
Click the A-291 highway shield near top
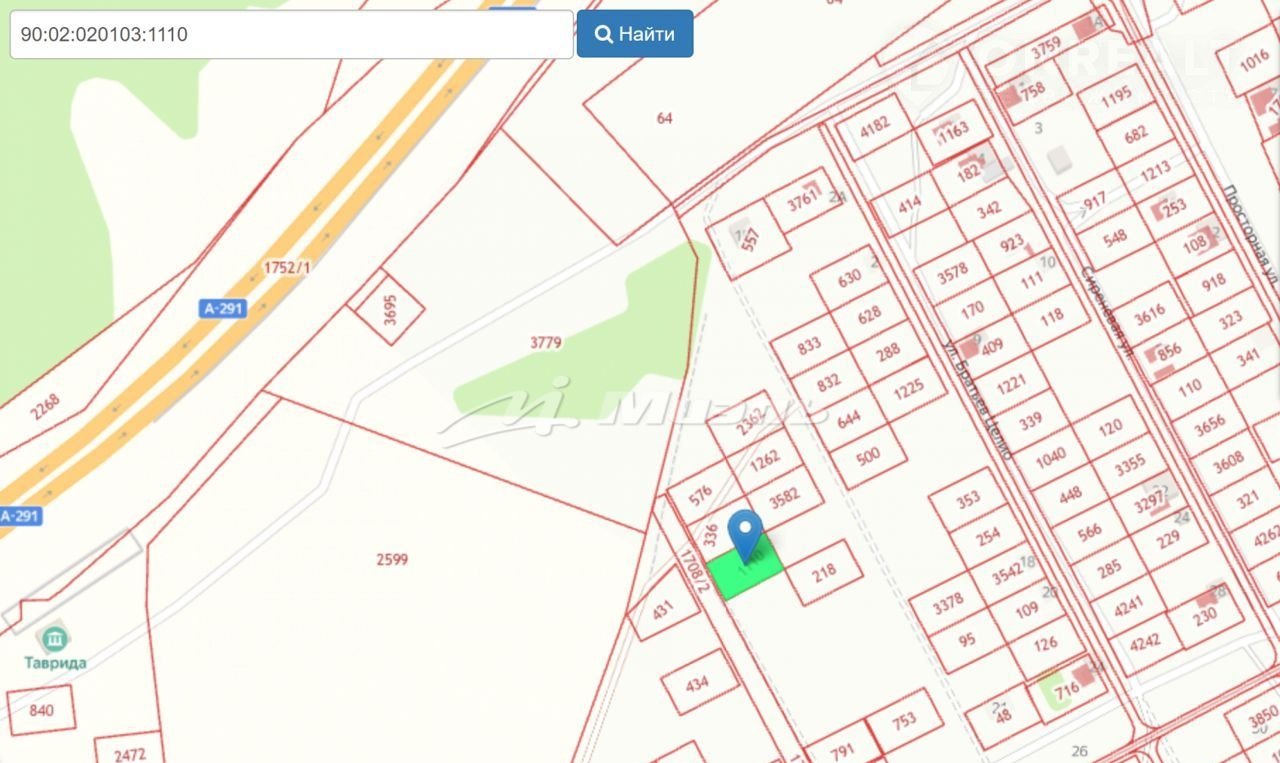(223, 308)
